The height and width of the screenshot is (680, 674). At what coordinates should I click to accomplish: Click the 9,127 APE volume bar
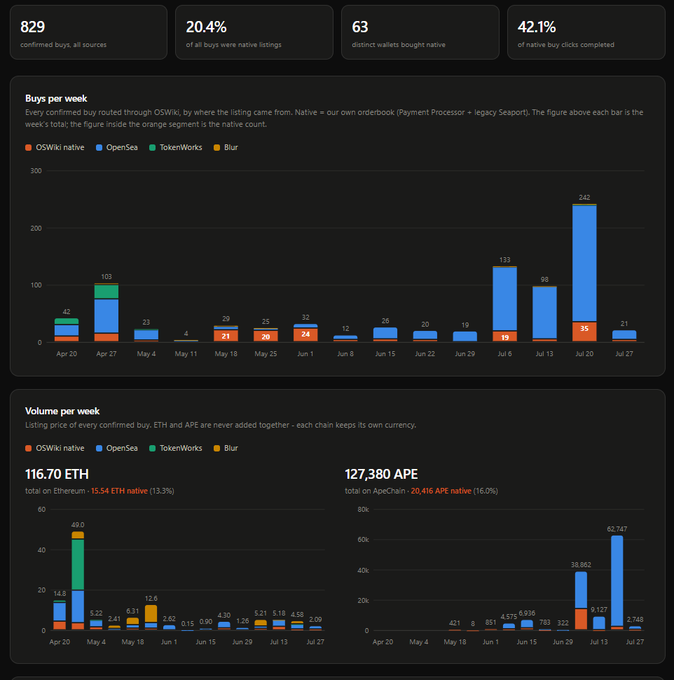point(599,623)
